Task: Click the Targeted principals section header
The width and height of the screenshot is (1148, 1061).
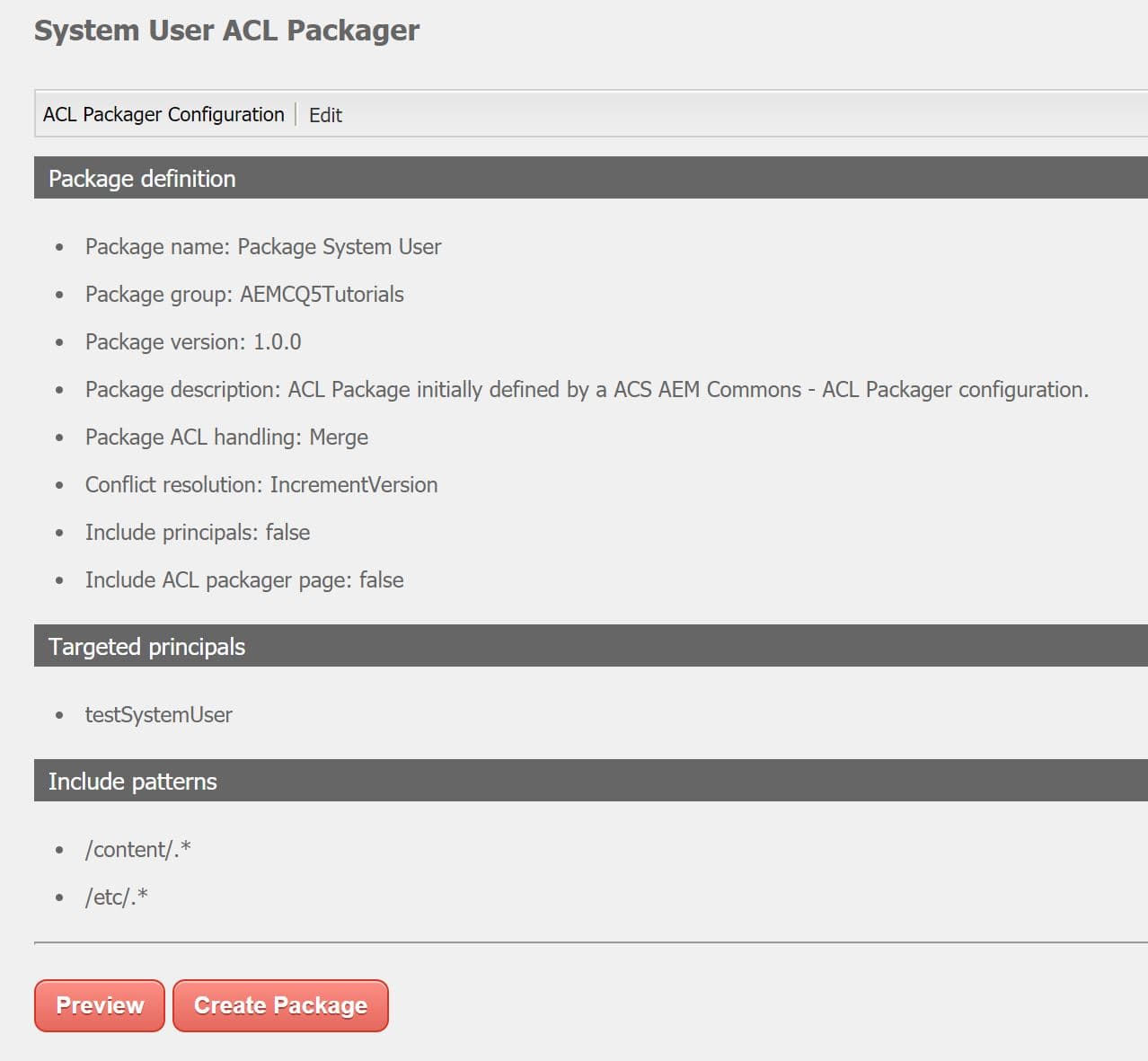Action: tap(146, 646)
